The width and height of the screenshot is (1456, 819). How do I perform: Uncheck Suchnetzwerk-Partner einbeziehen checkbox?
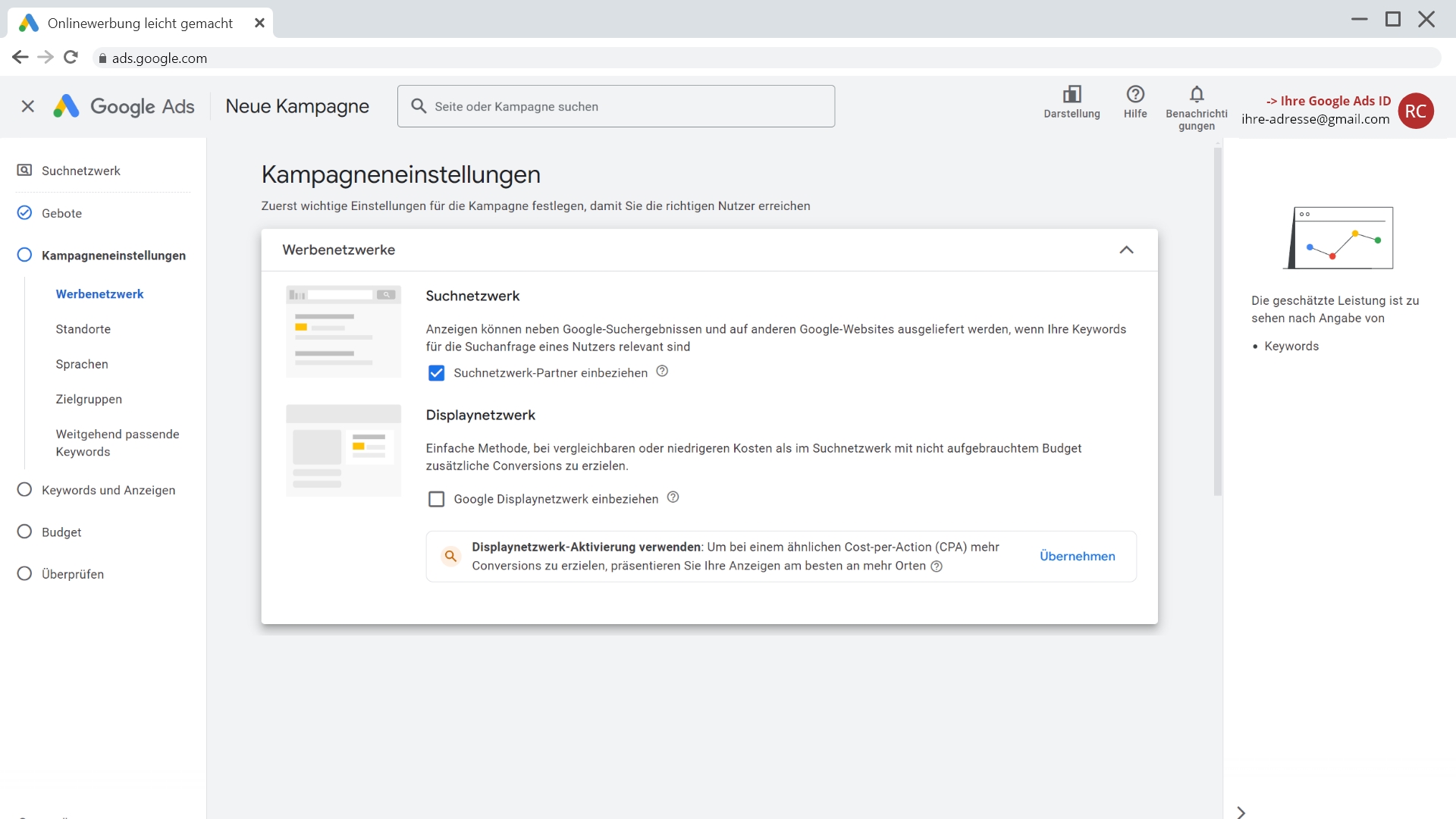point(436,373)
